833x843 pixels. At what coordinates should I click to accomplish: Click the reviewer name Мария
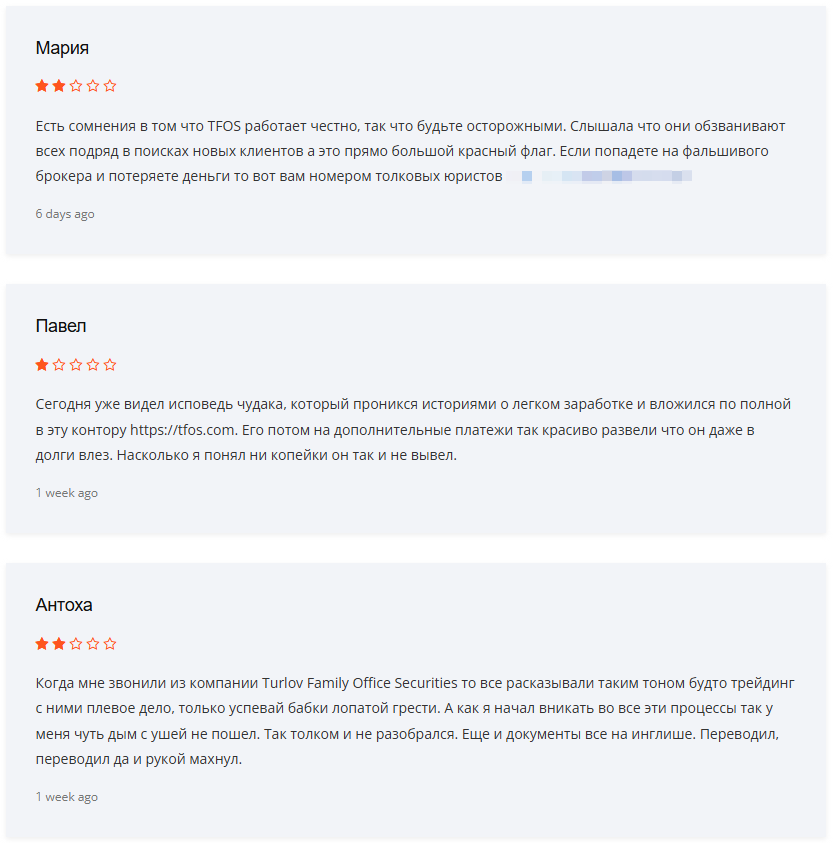pos(62,48)
